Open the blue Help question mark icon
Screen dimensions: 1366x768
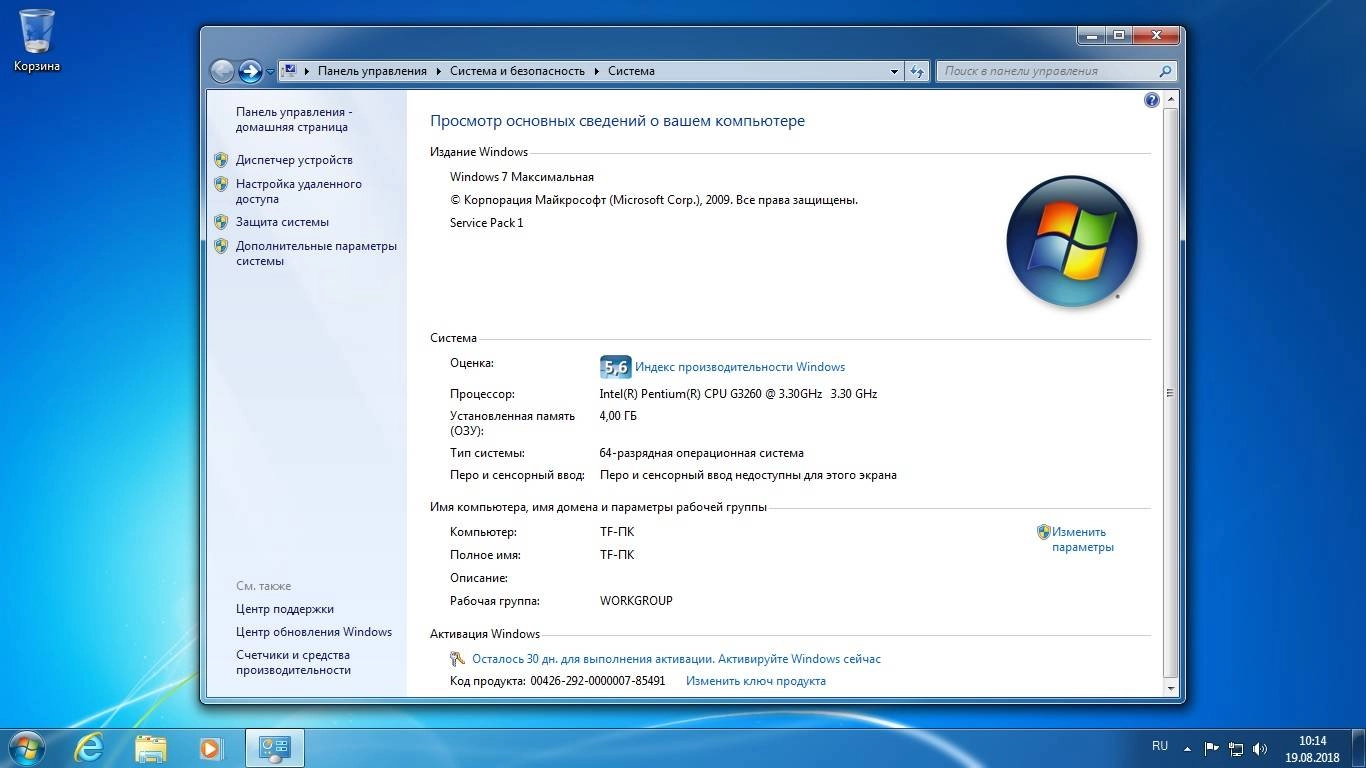tap(1151, 100)
